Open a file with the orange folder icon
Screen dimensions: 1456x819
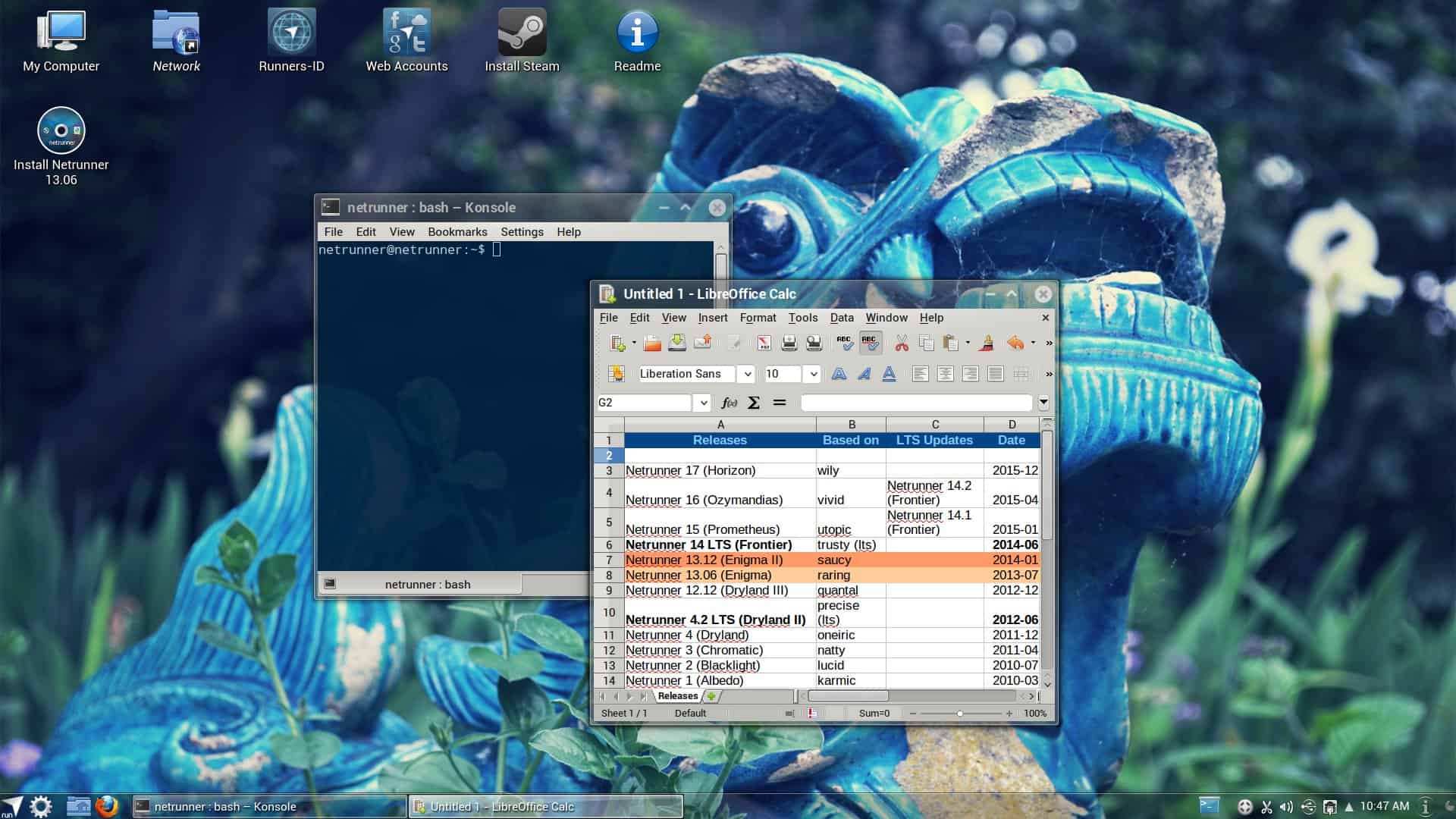click(x=652, y=344)
